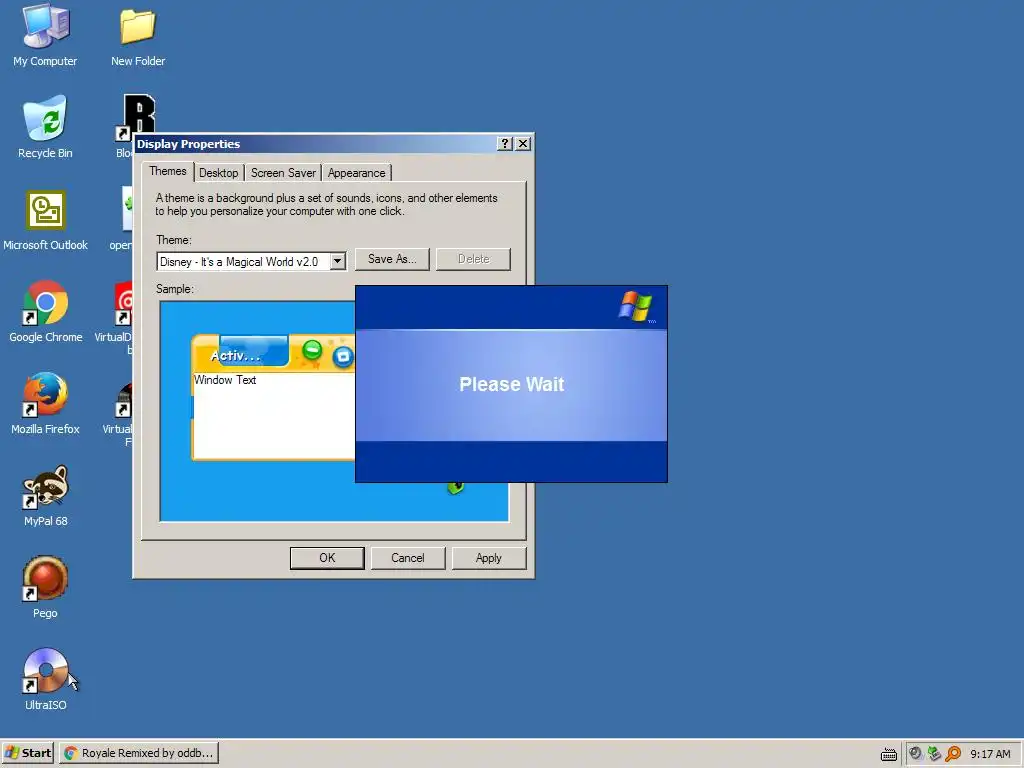Click the Apply button

click(488, 558)
